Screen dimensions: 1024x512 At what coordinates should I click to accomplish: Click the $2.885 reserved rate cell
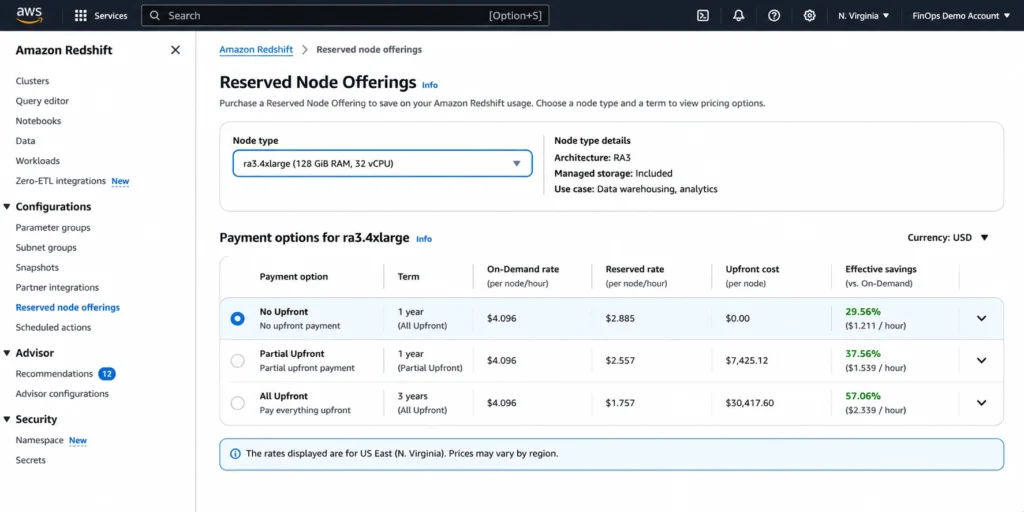(x=620, y=319)
